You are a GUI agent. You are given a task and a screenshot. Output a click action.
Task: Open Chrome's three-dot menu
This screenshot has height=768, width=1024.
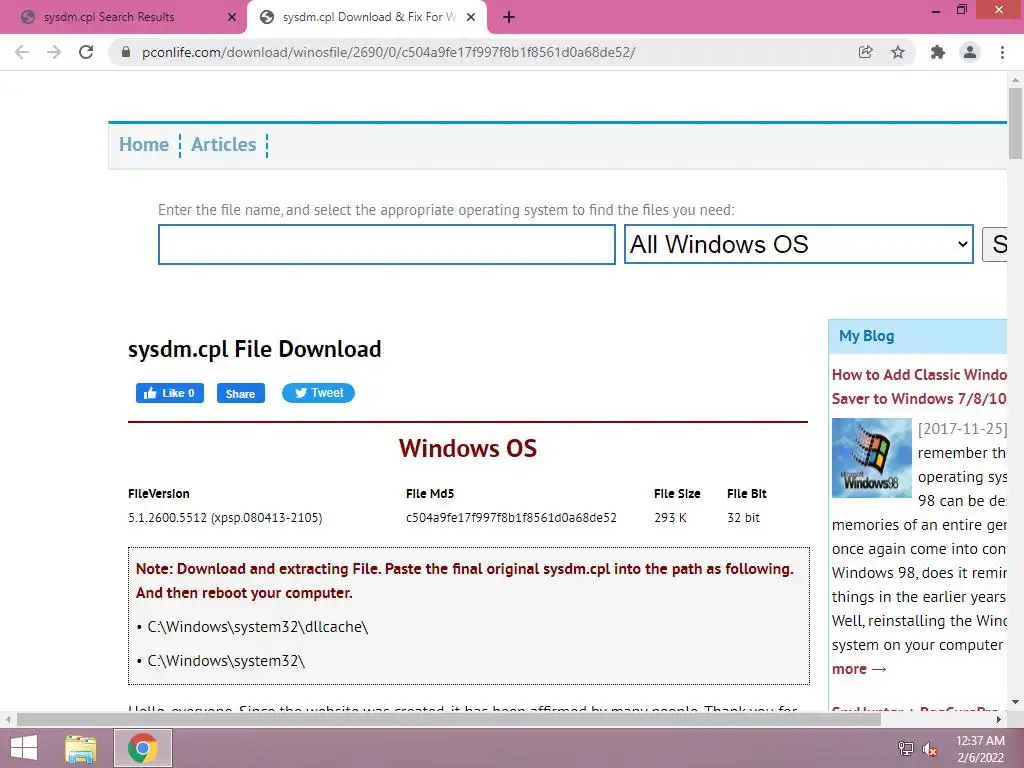(x=1002, y=52)
